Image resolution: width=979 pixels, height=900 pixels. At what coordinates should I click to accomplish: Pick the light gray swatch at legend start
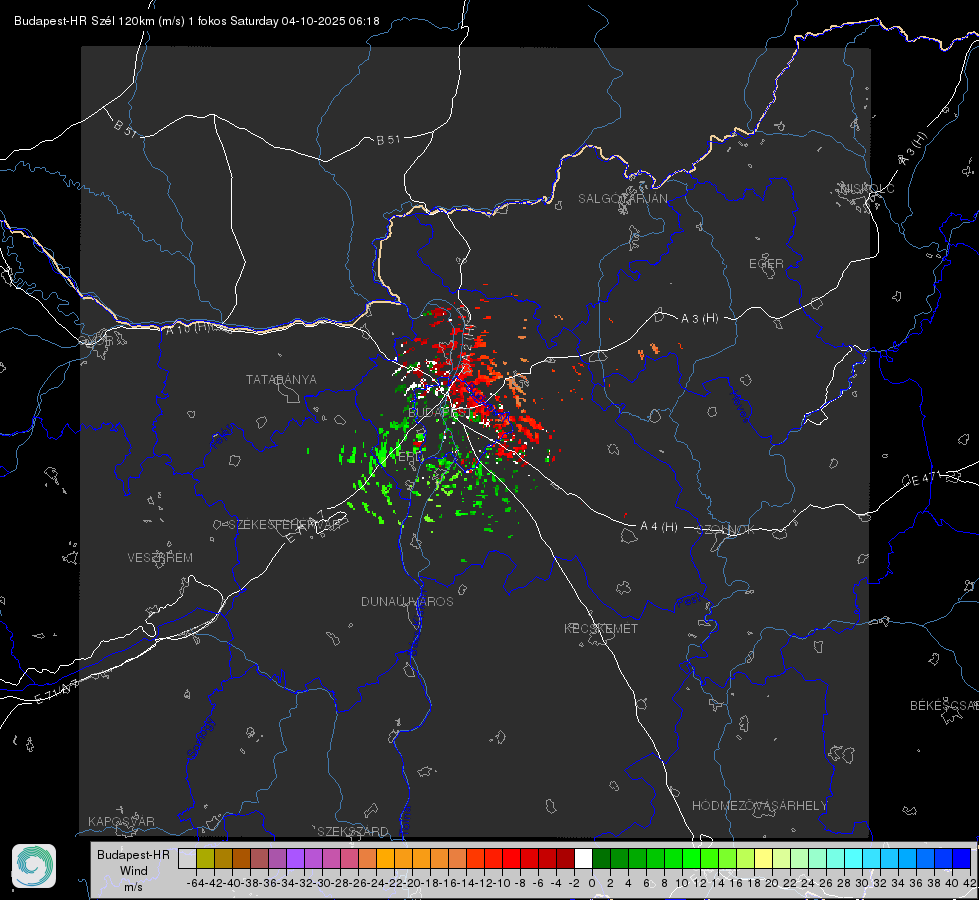coord(187,858)
